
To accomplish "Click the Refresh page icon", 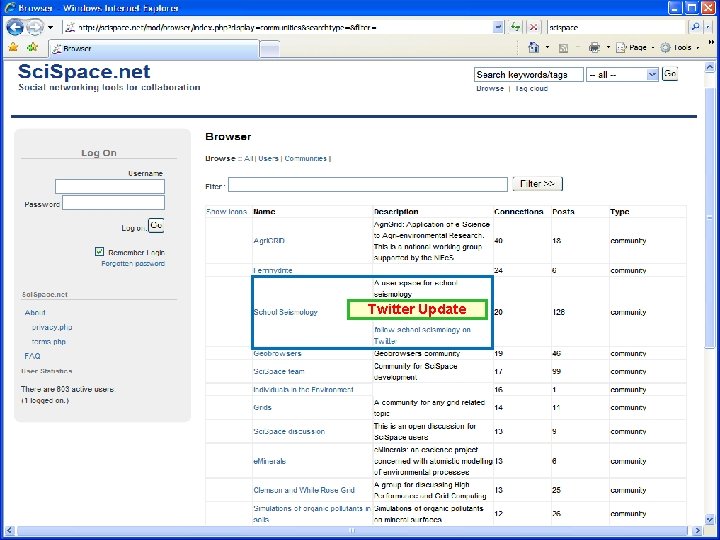I will pos(515,28).
